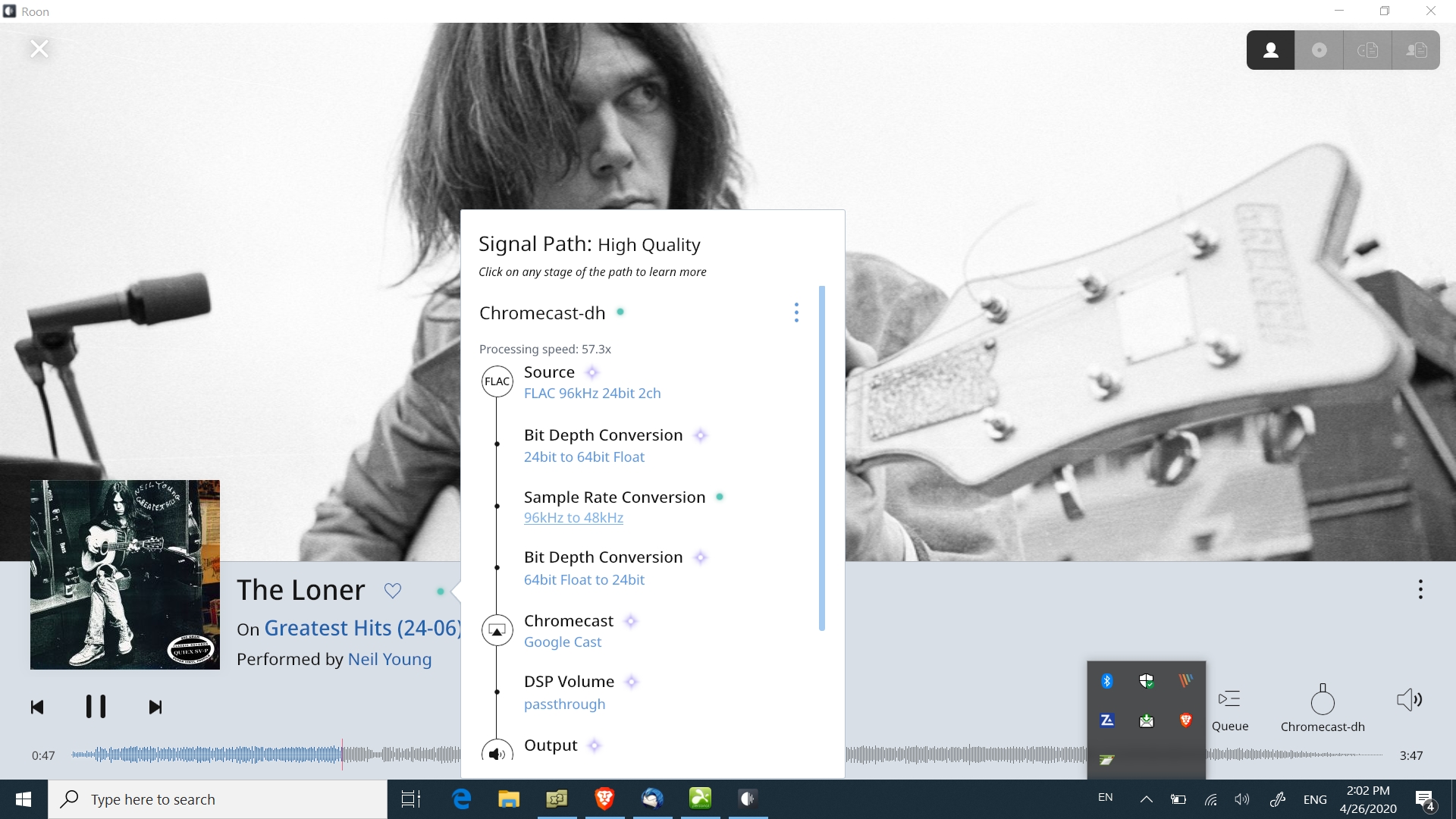Close the now playing screen
Viewport: 1456px width, 819px height.
click(x=39, y=49)
